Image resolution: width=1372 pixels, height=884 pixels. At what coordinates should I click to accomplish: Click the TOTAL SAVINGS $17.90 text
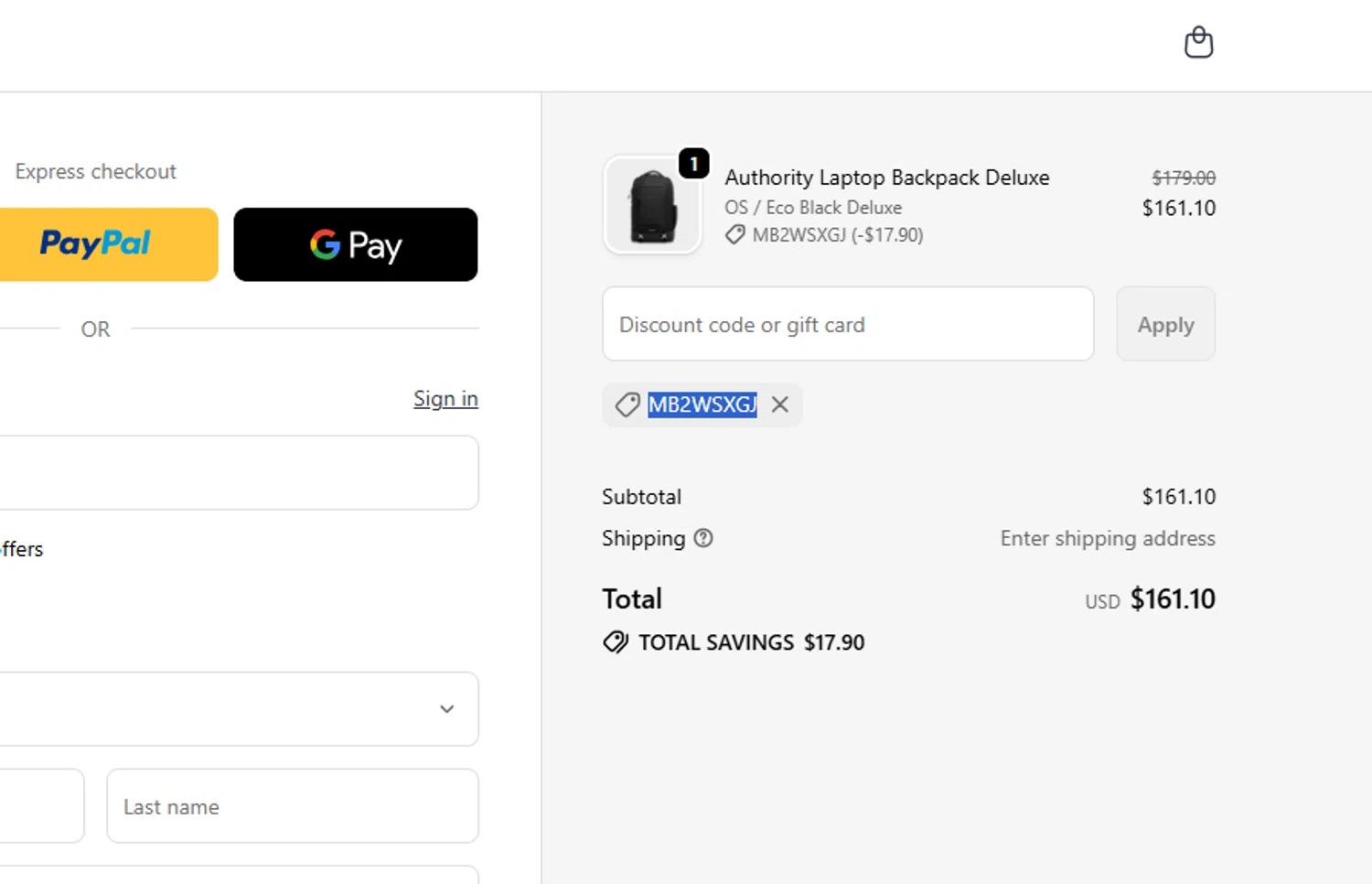pyautogui.click(x=751, y=642)
